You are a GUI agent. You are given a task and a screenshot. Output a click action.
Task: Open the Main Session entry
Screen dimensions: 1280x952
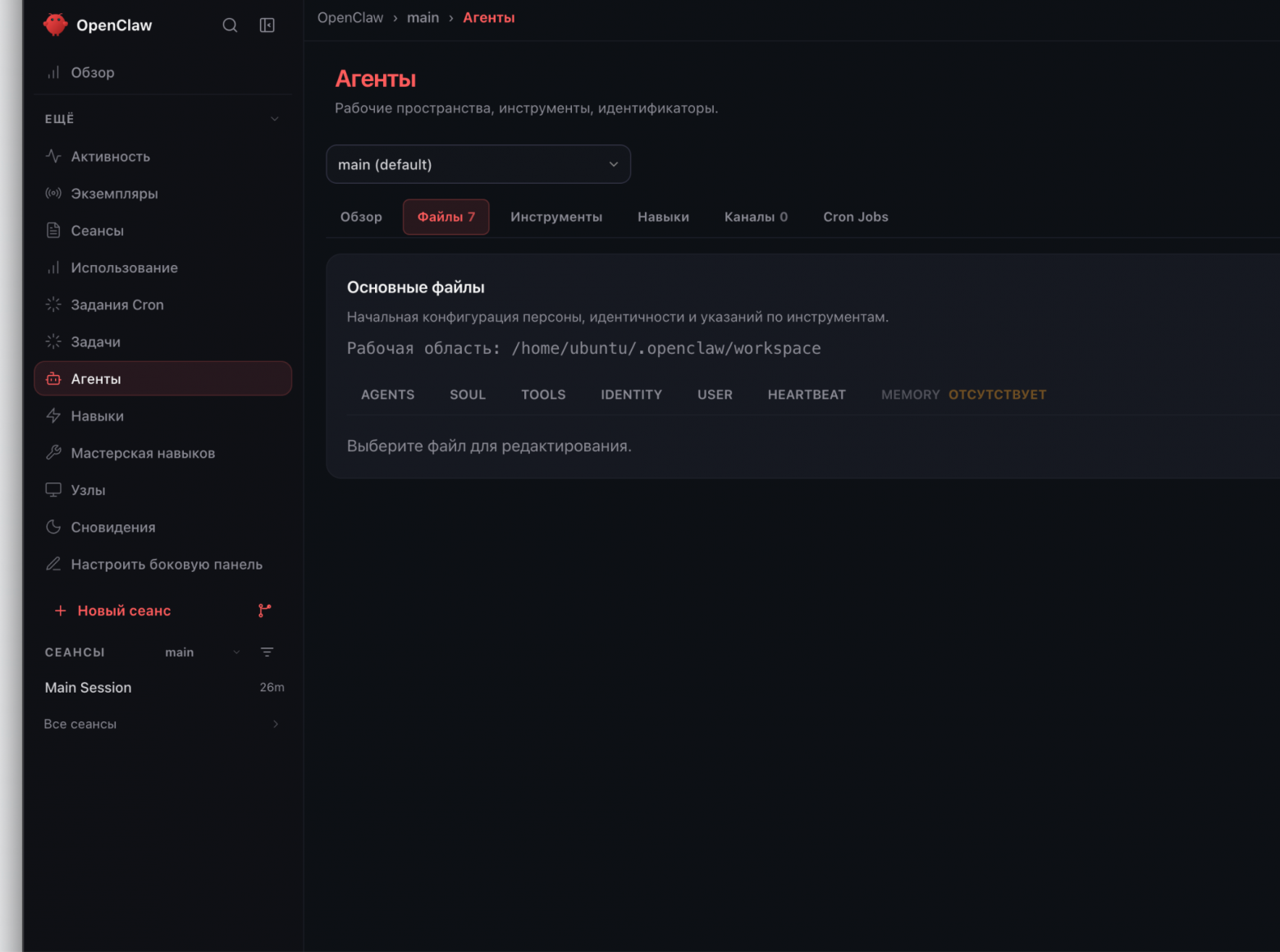pyautogui.click(x=162, y=687)
